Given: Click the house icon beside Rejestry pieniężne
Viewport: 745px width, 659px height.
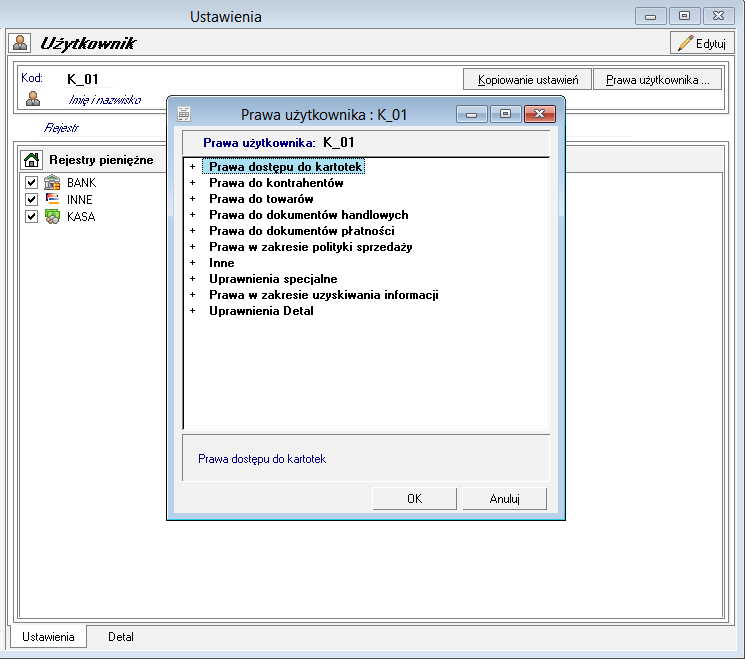Looking at the screenshot, I should pyautogui.click(x=31, y=160).
